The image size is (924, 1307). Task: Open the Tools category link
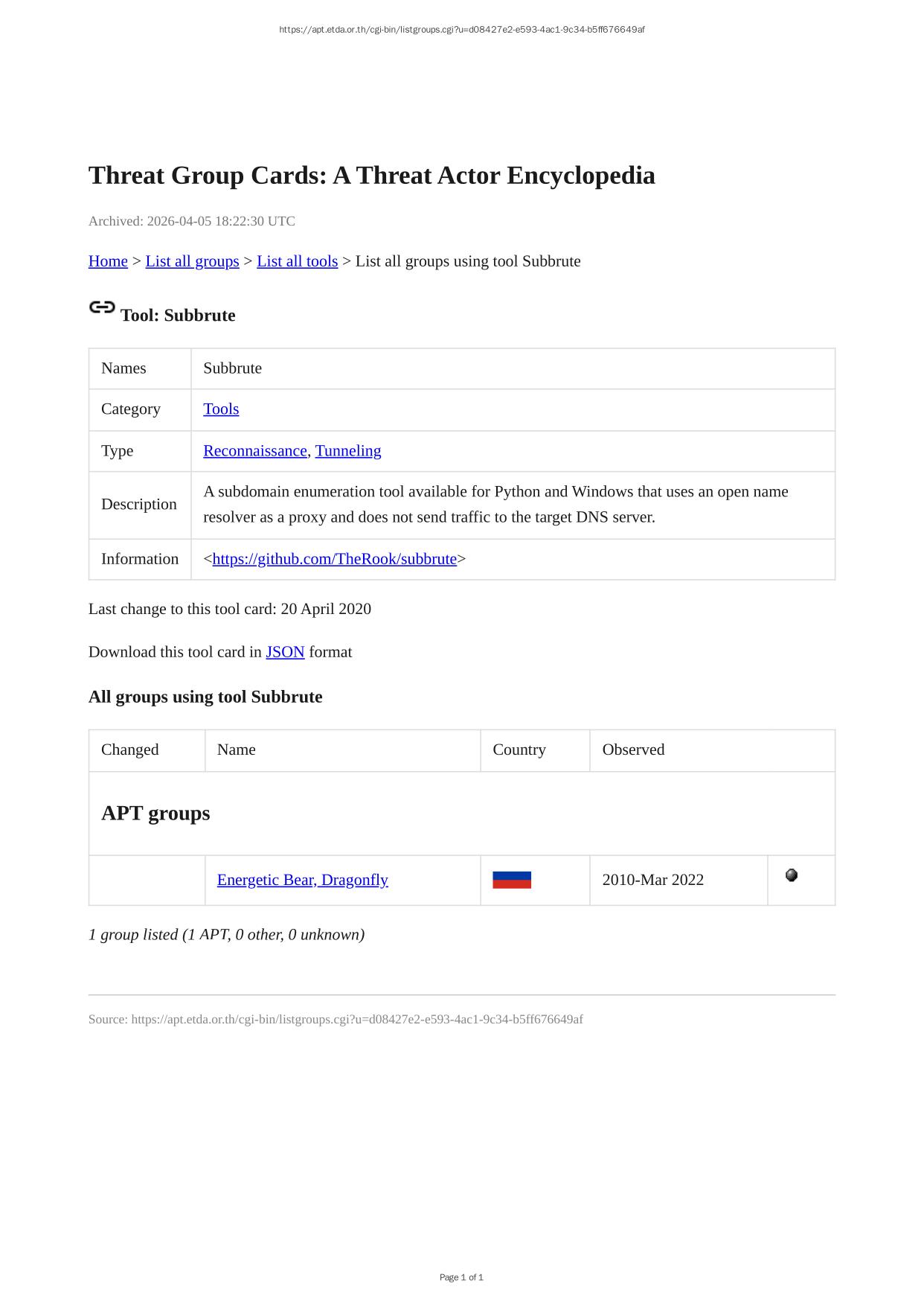[221, 409]
